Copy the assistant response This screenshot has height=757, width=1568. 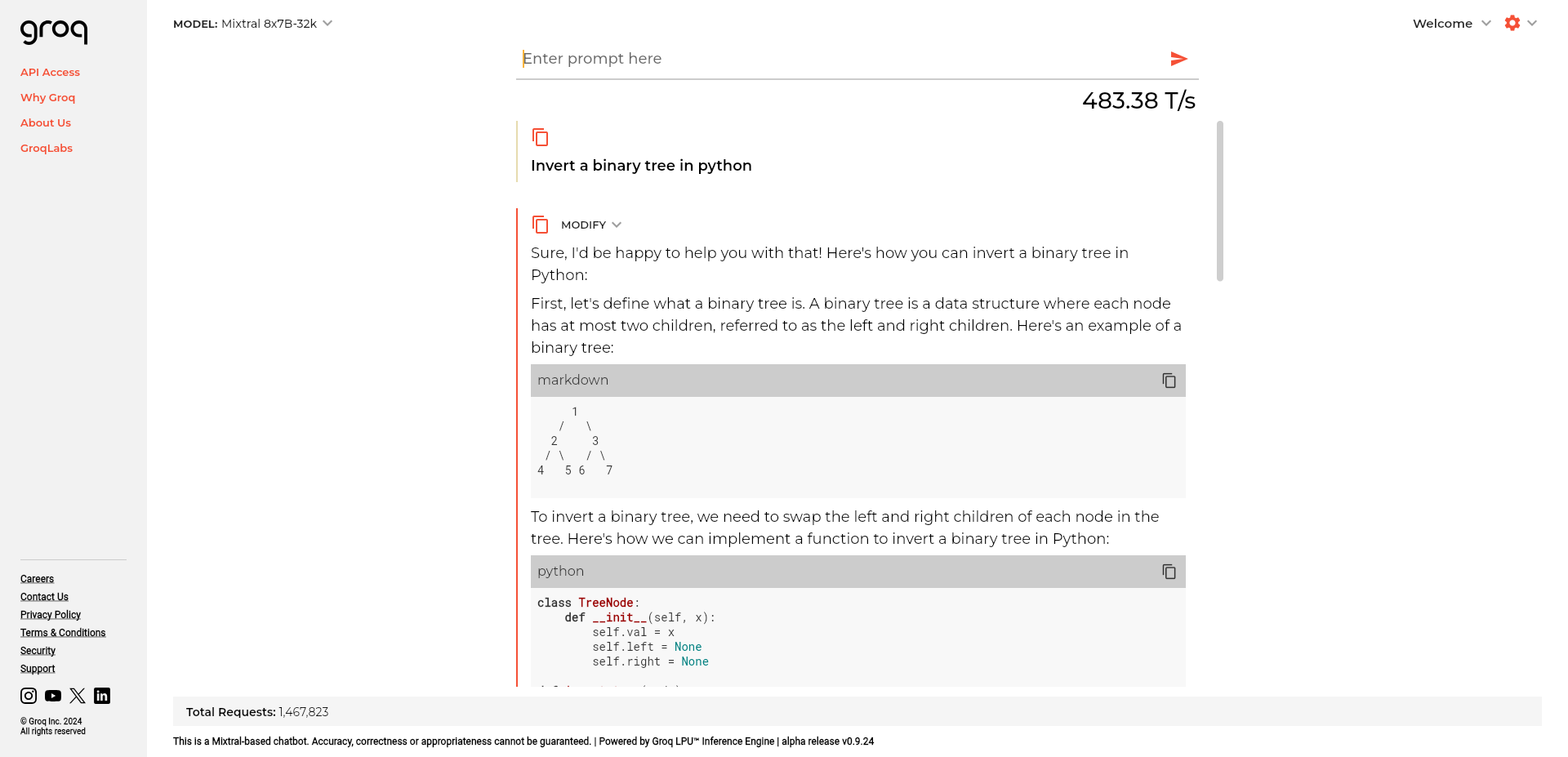tap(540, 225)
